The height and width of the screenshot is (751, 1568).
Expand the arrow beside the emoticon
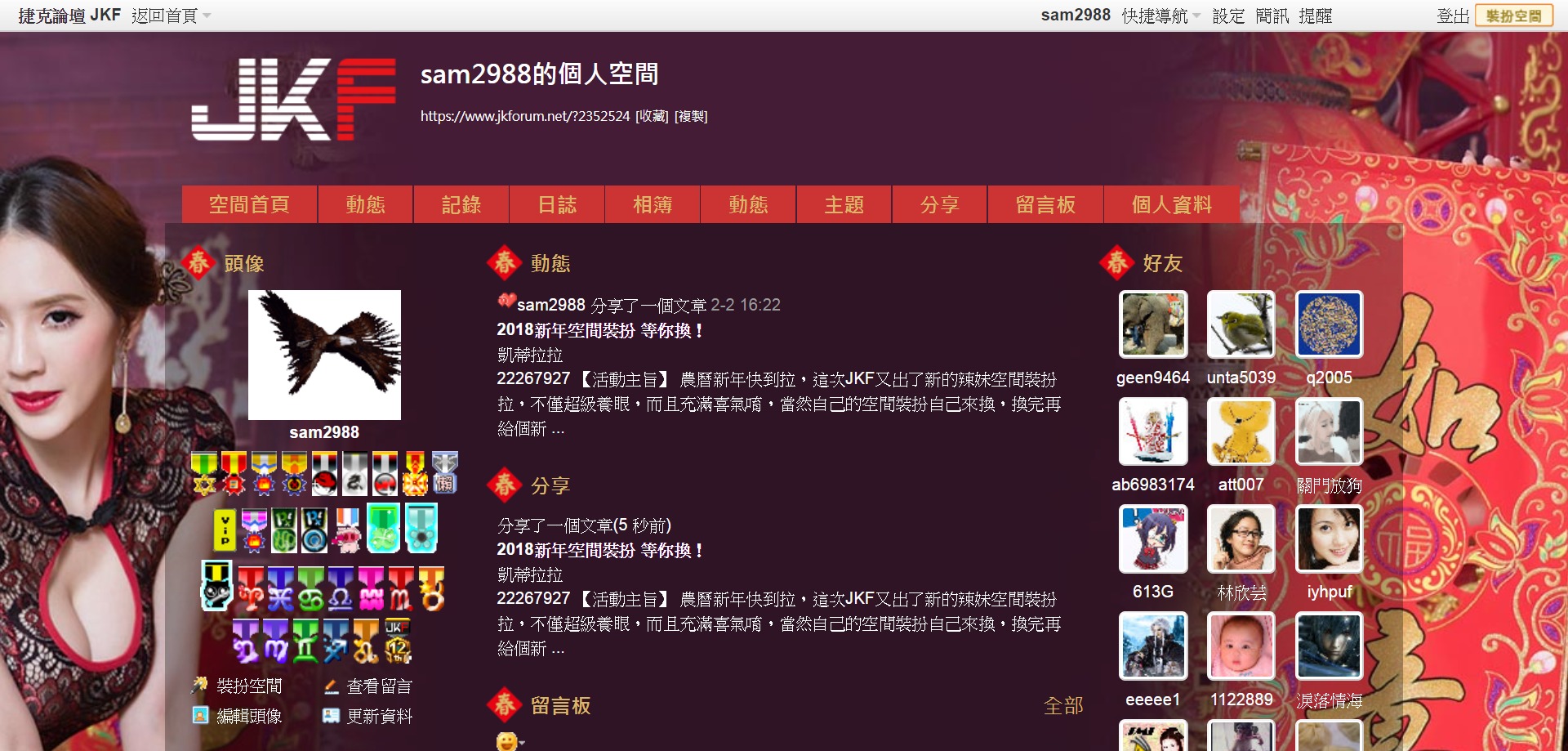coord(522,743)
